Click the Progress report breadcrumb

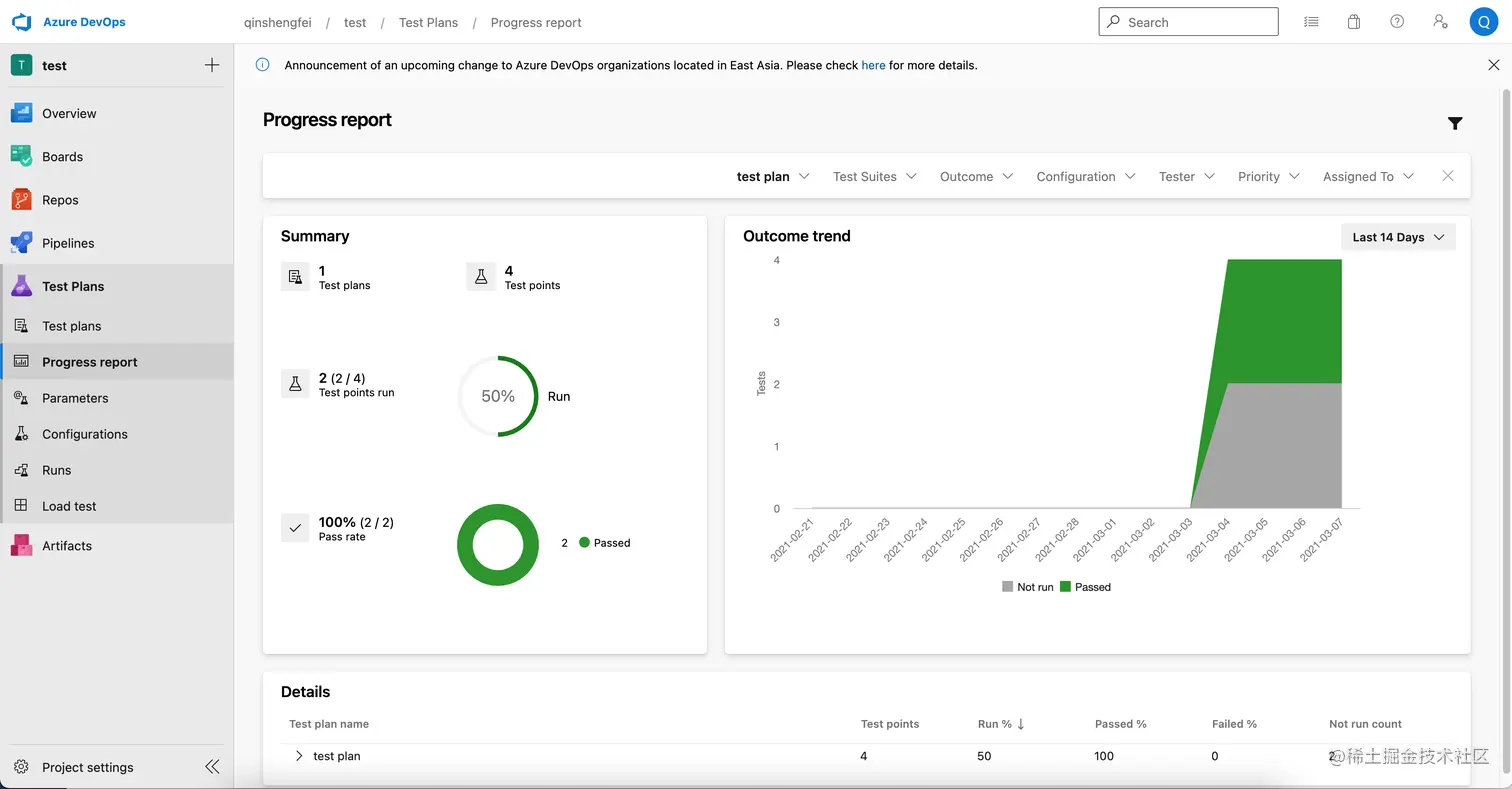point(536,22)
